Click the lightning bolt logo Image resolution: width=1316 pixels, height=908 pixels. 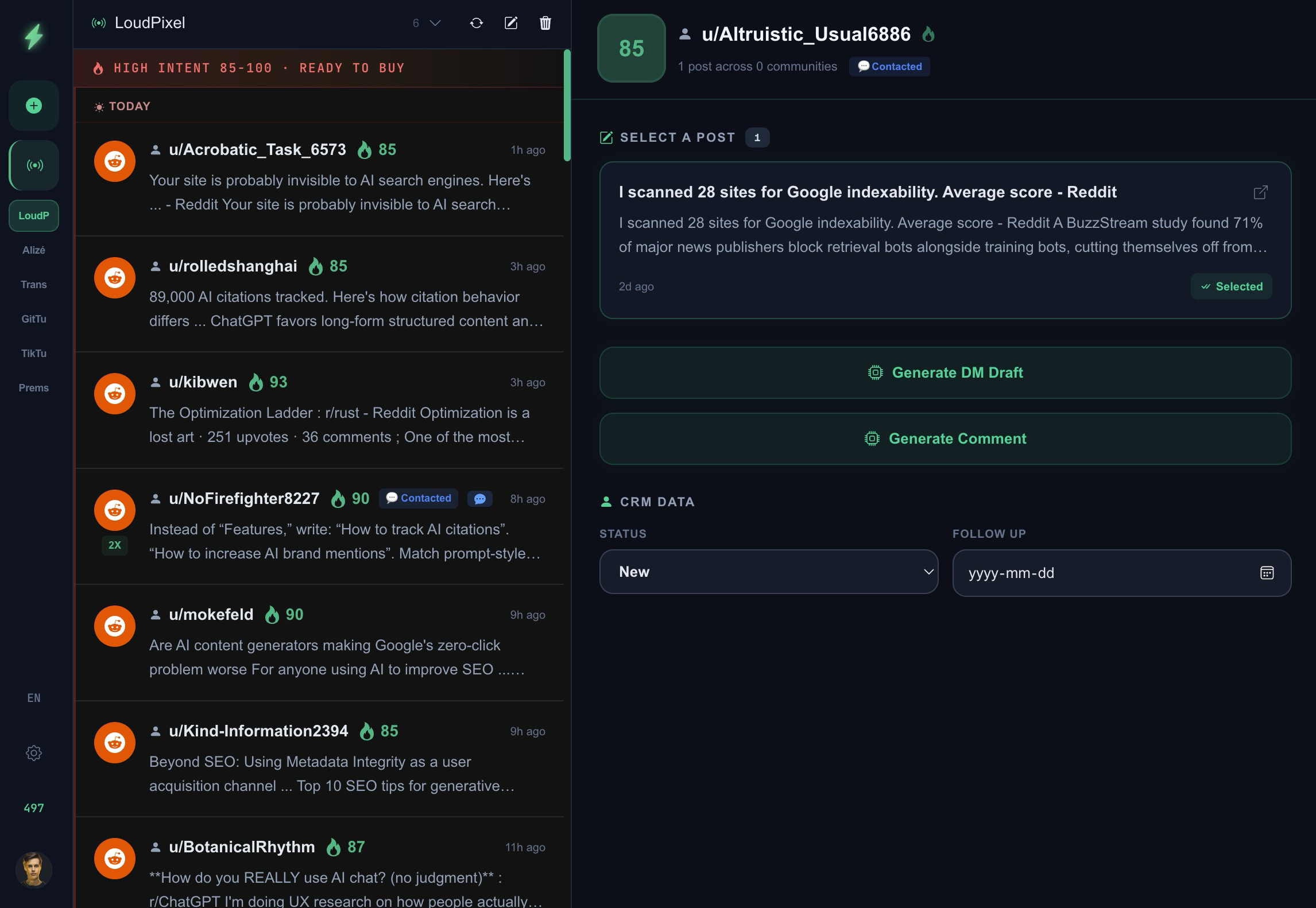pos(34,36)
